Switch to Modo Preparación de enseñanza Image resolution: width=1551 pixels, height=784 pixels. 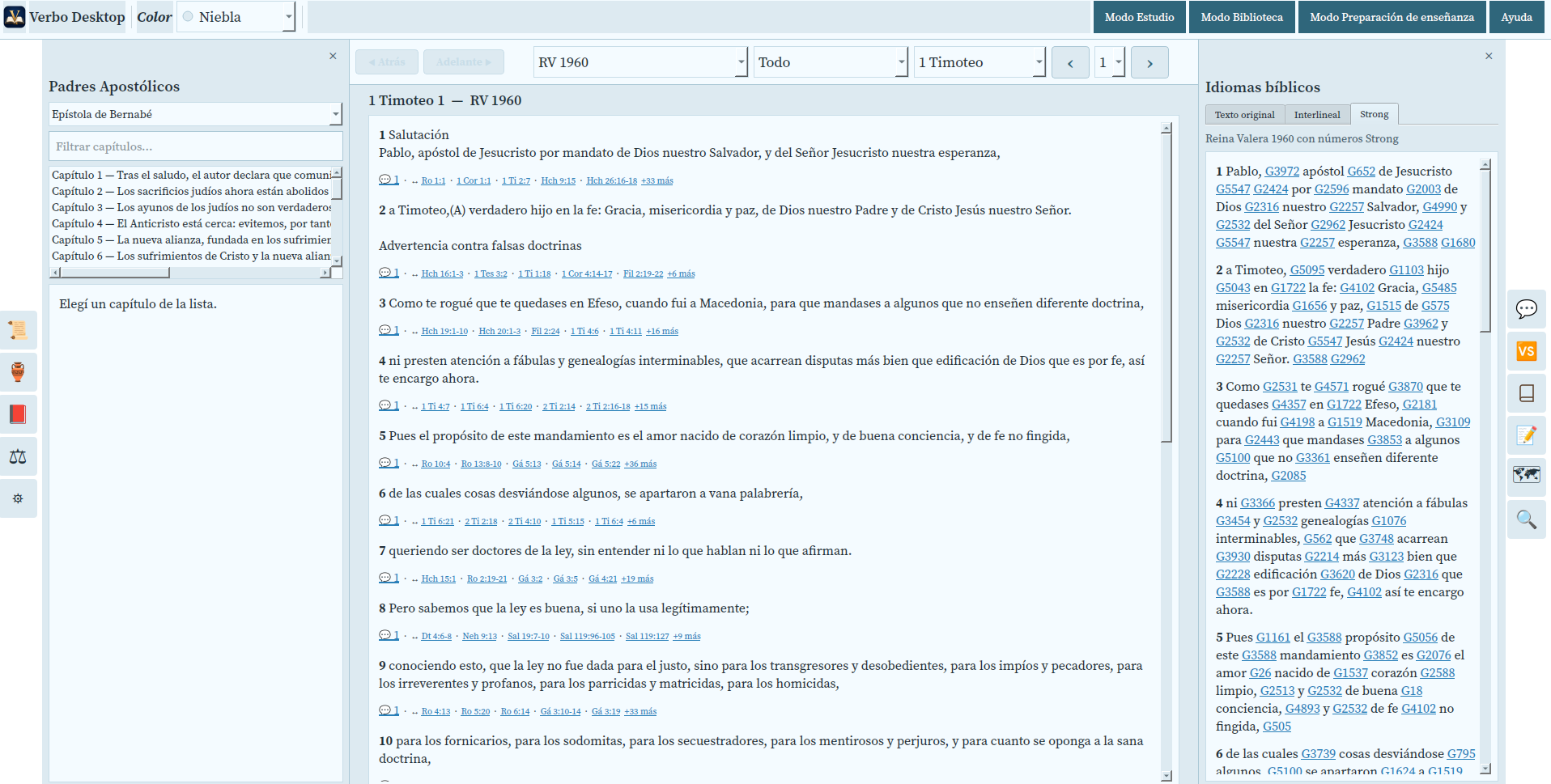1392,17
